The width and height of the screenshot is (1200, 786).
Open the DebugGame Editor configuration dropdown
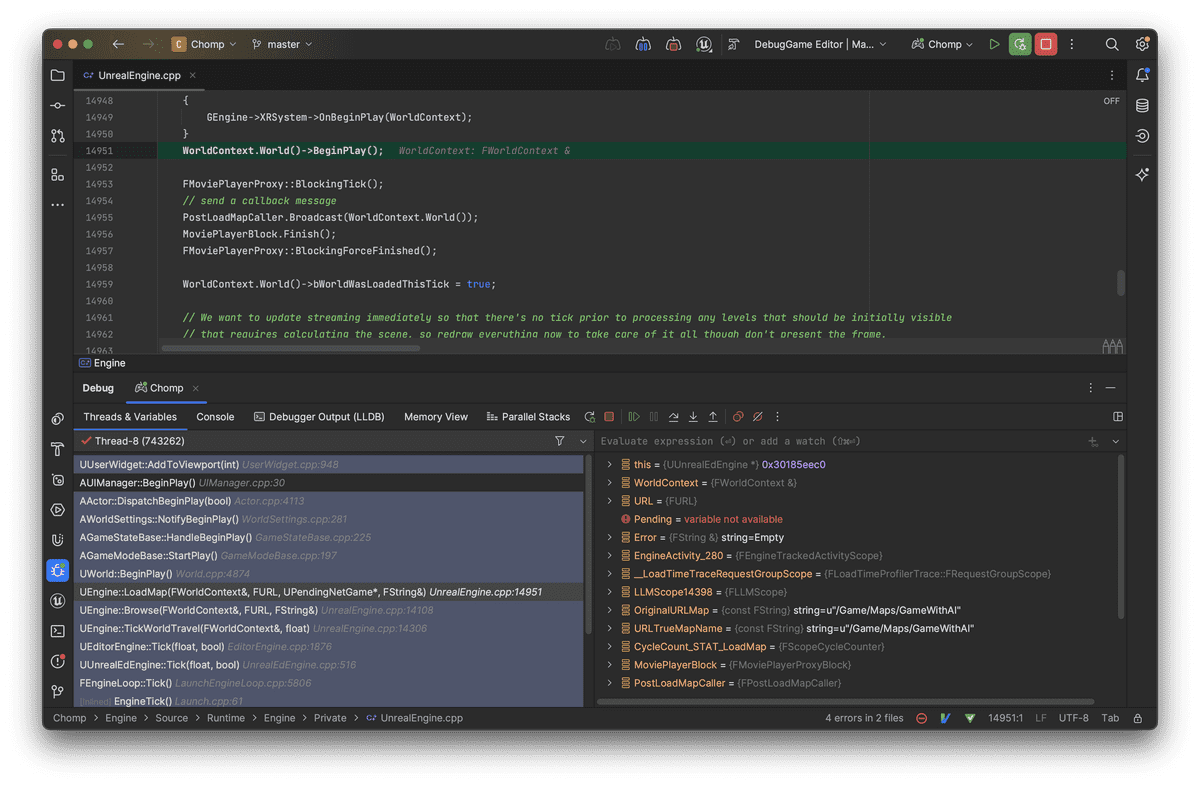(820, 44)
